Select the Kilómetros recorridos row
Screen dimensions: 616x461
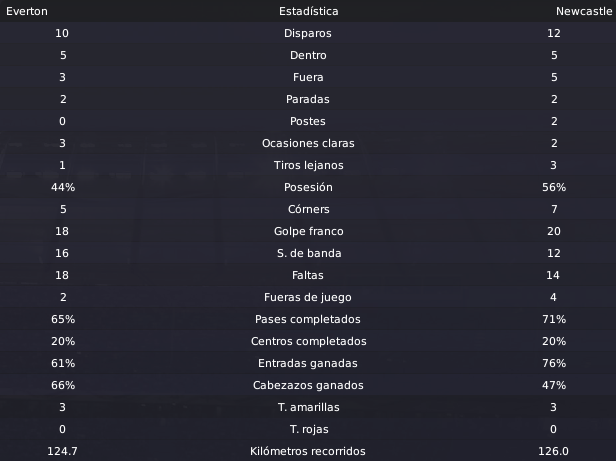(308, 451)
